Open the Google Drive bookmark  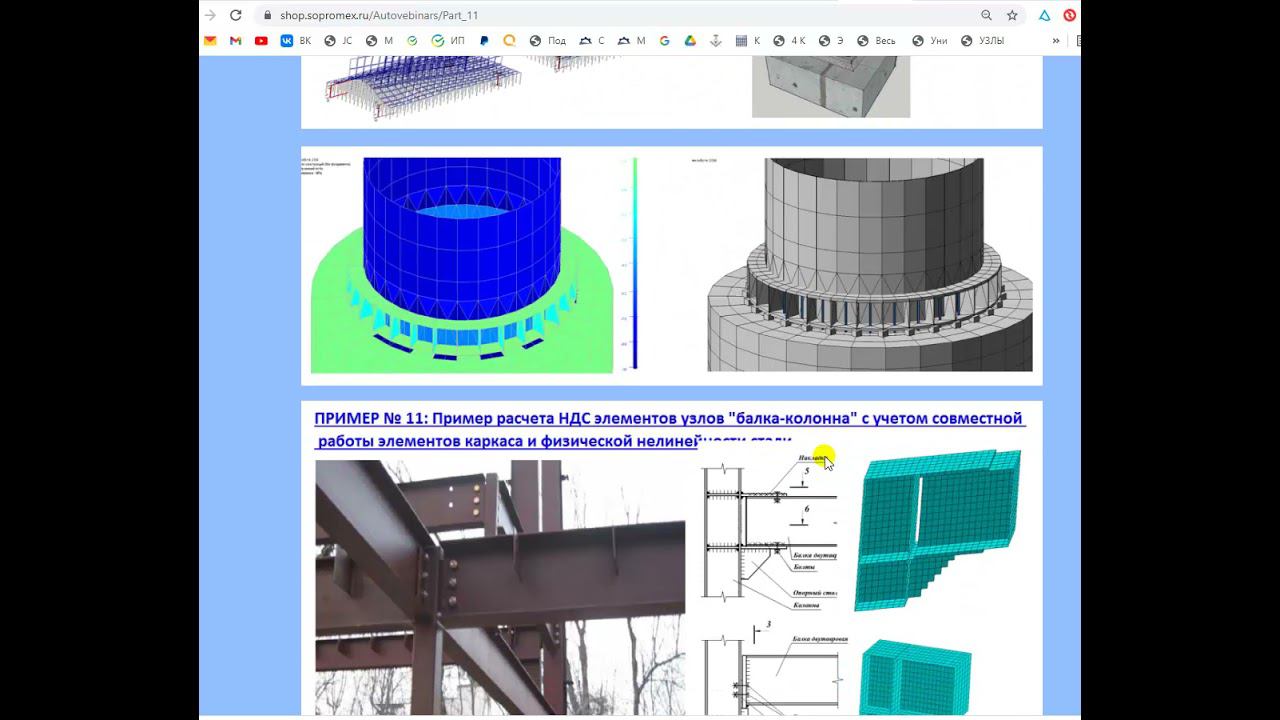coord(690,41)
